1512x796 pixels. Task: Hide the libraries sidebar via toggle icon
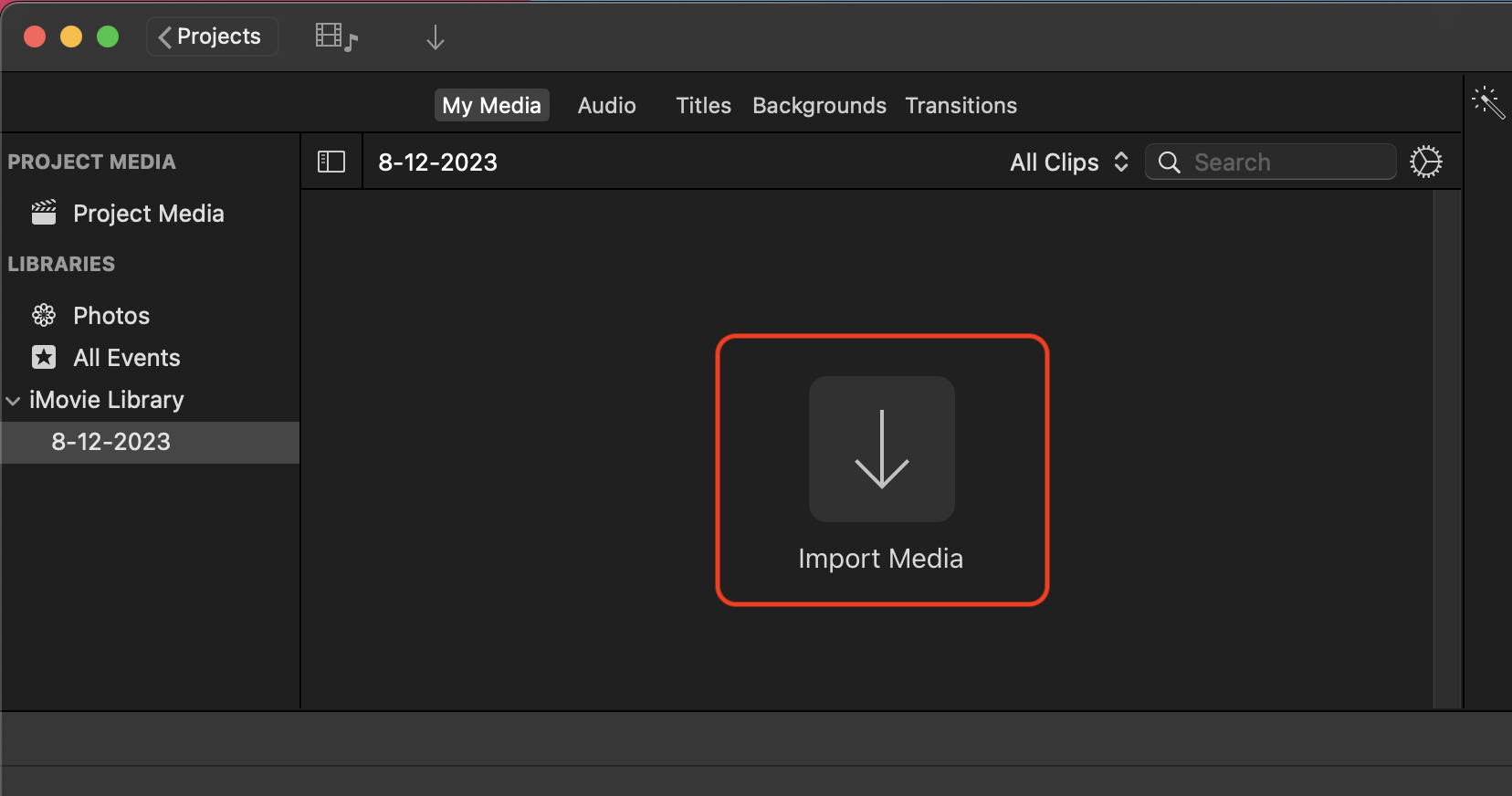[331, 162]
